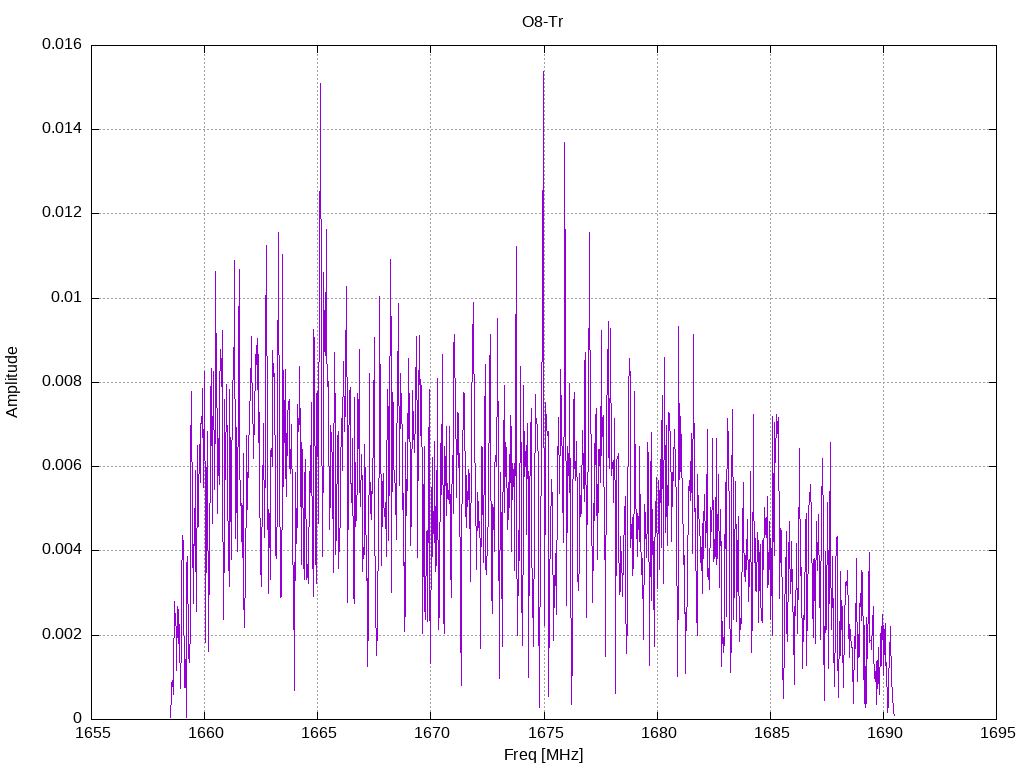Viewport: 1024px width, 768px height.
Task: Click the plot title O8-Tr
Action: click(x=543, y=22)
